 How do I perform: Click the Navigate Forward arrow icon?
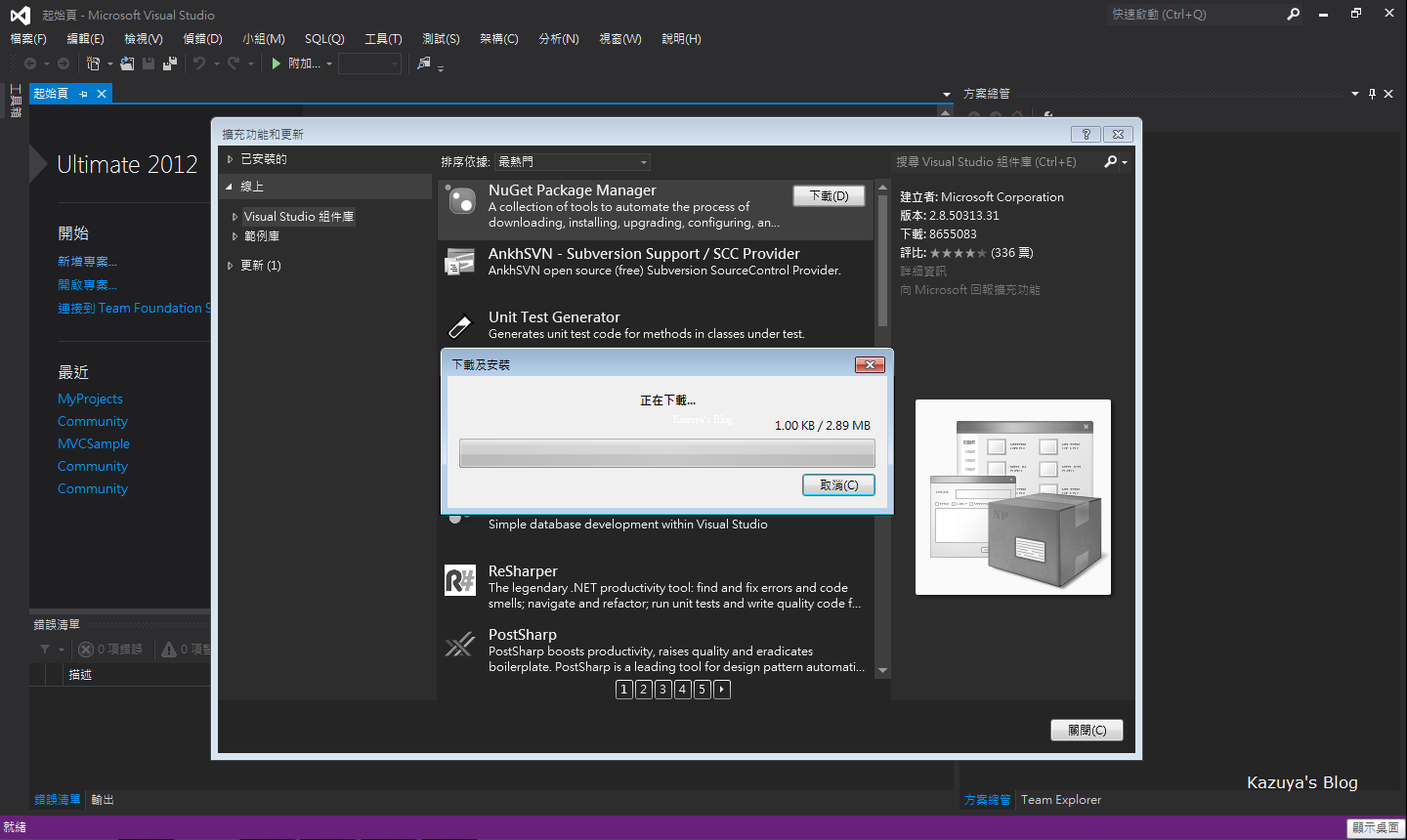(x=64, y=63)
